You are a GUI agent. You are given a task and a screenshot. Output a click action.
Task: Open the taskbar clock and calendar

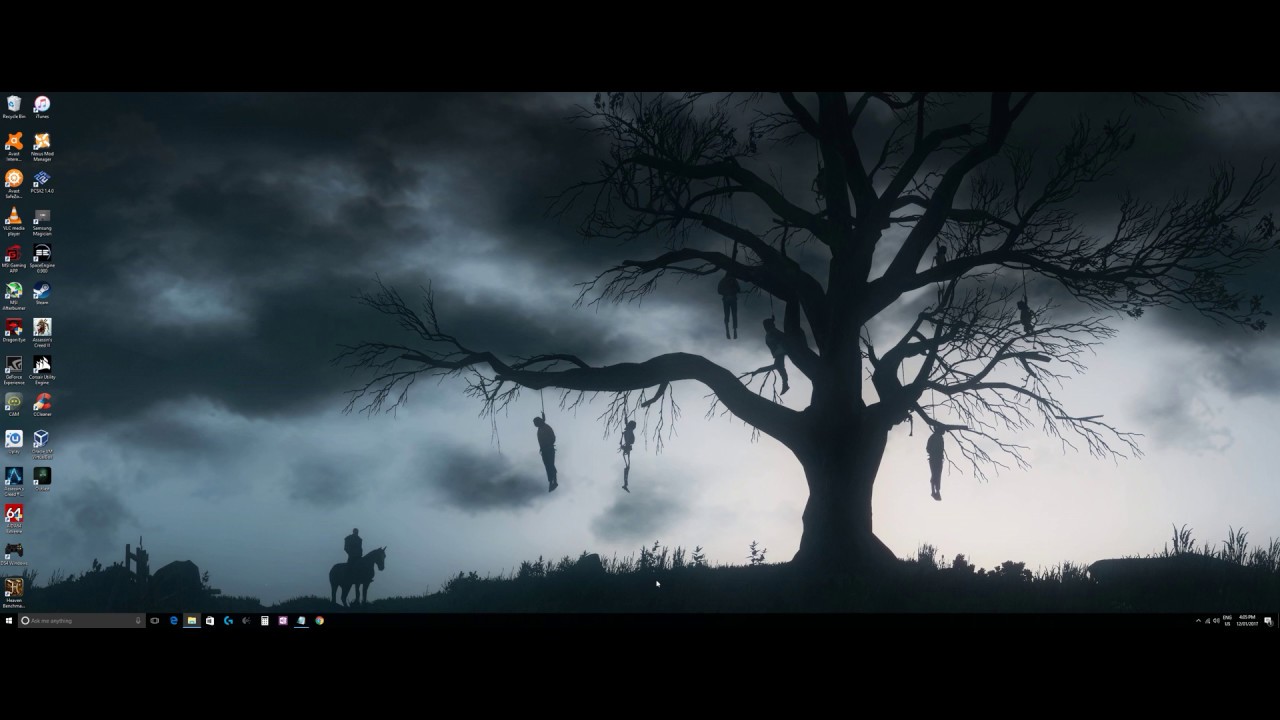coord(1247,621)
